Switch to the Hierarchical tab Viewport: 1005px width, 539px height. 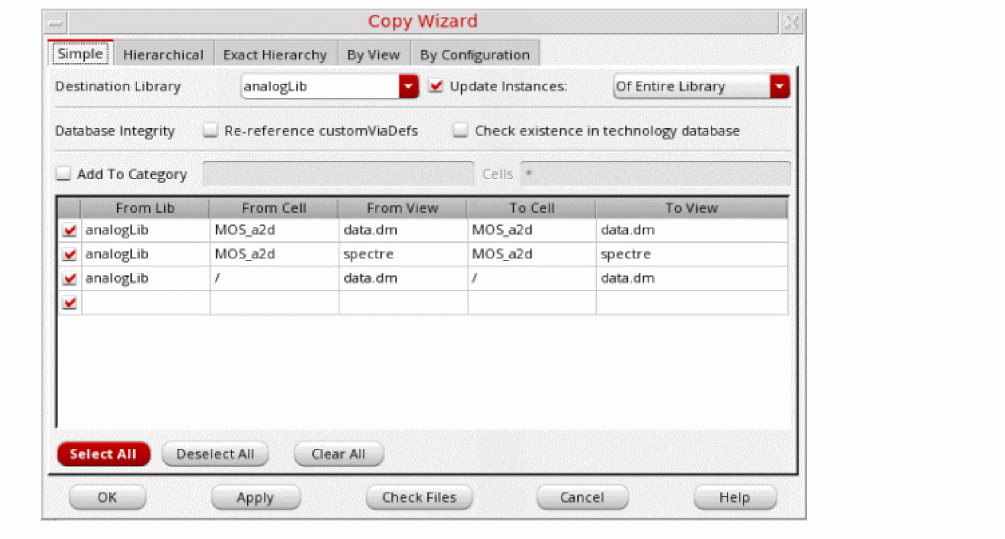tap(163, 54)
